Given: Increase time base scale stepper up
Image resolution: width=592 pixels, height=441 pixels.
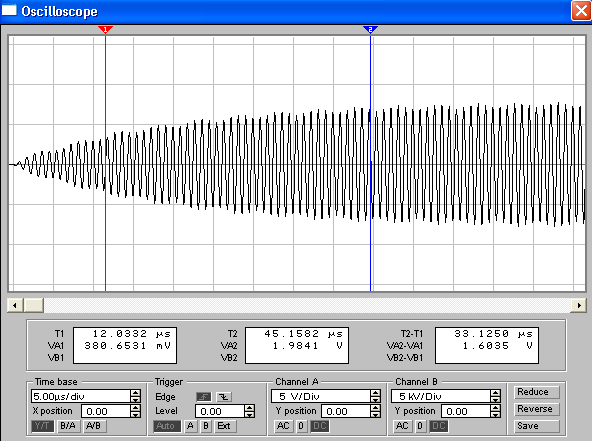Looking at the screenshot, I should 136,393.
